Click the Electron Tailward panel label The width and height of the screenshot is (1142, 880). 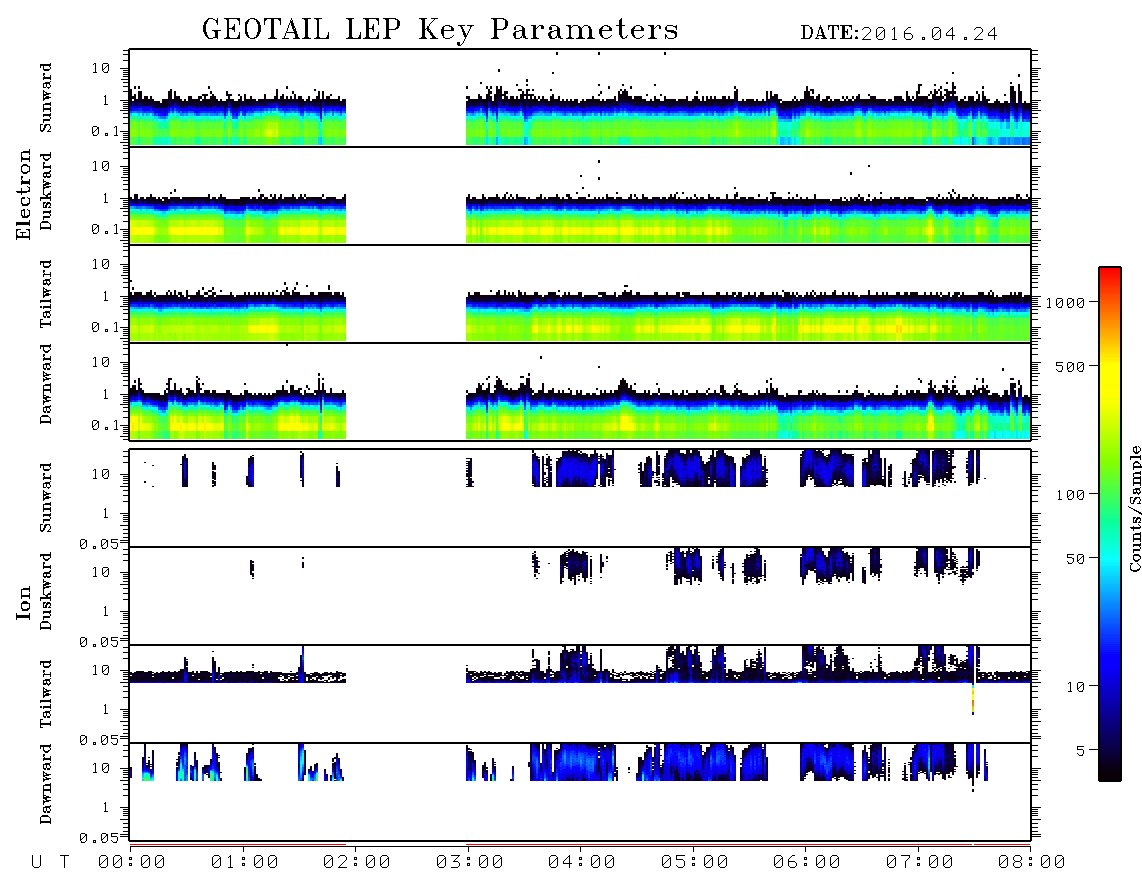46,293
